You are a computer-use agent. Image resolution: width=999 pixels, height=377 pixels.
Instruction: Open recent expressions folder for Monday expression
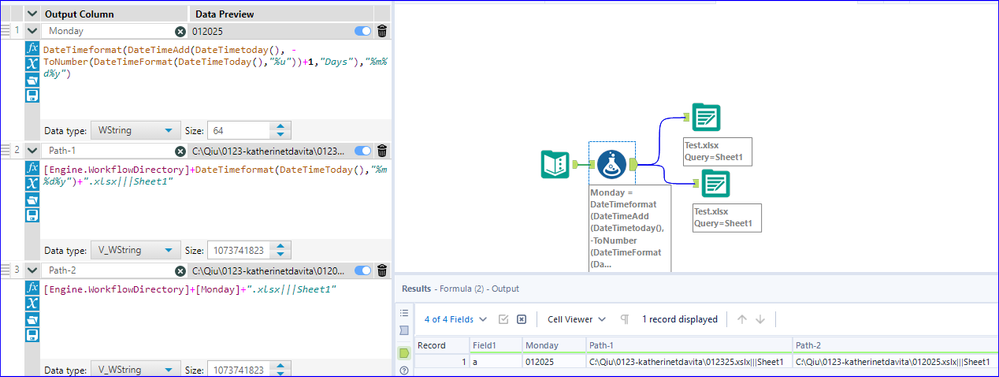click(x=32, y=80)
